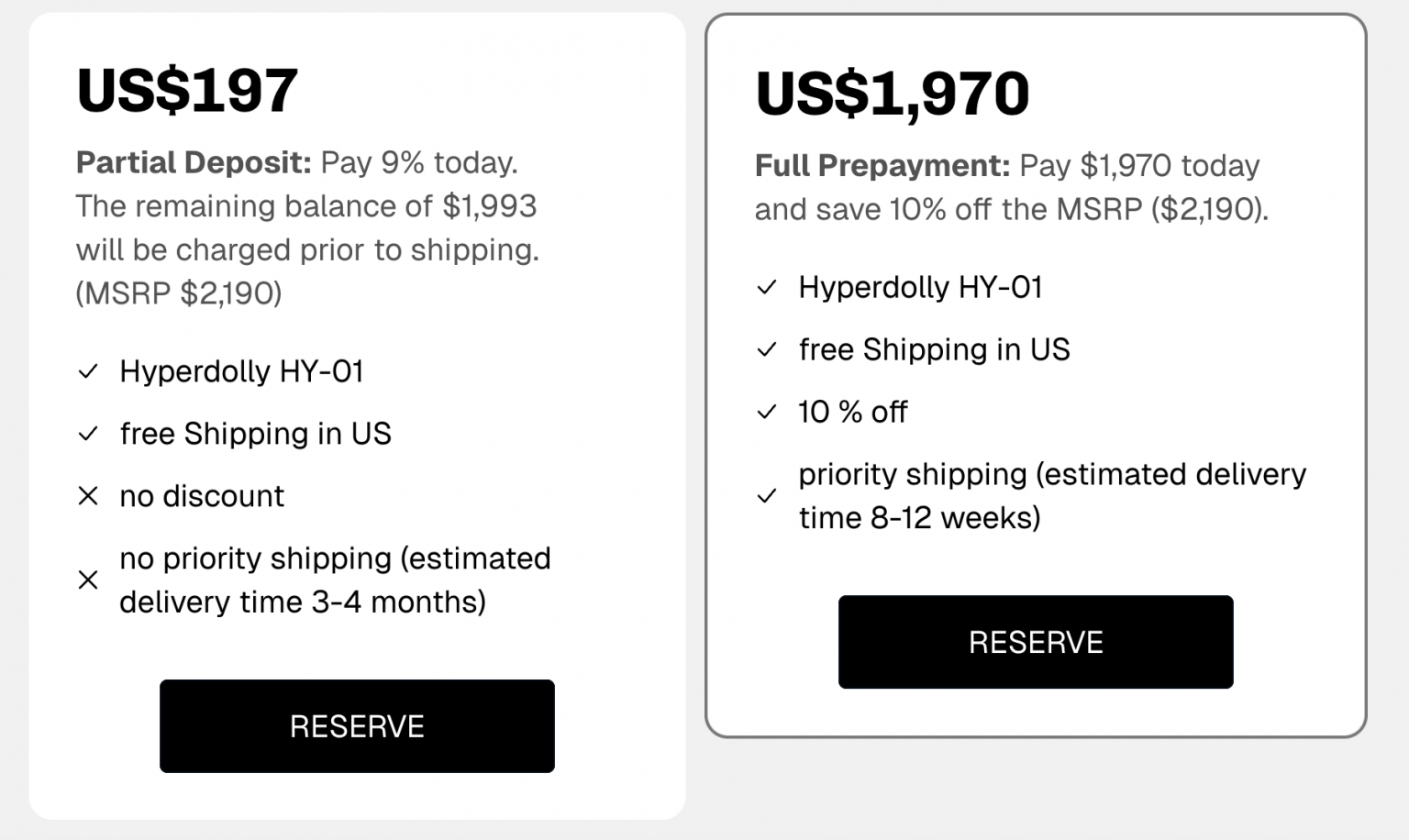Viewport: 1409px width, 840px height.
Task: Click checkmark beside priority shipping 8-12 weeks
Action: (x=767, y=496)
